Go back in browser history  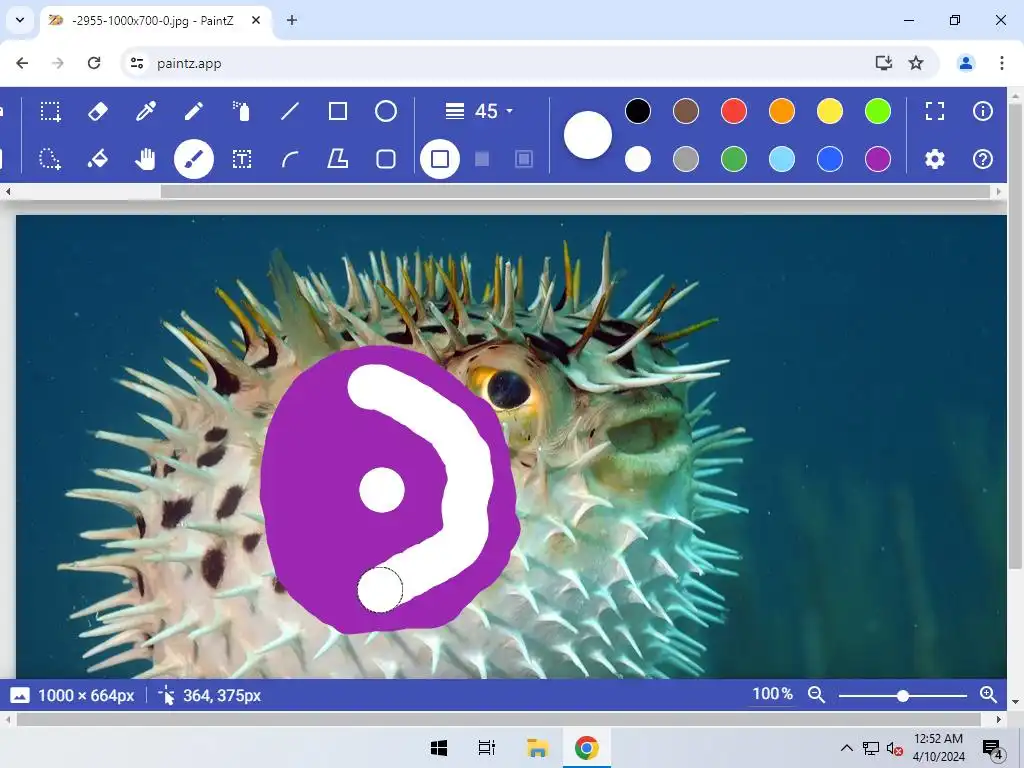pos(22,63)
